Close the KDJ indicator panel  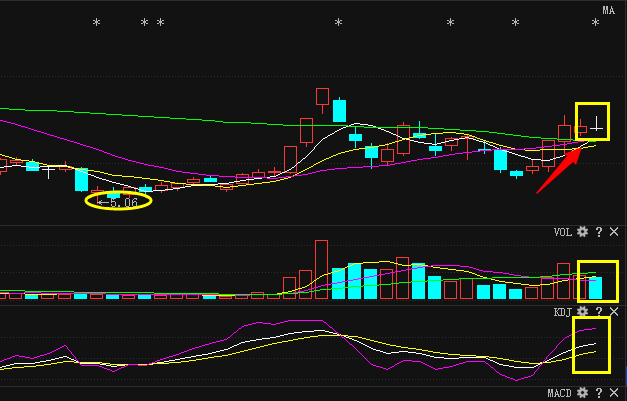pos(613,313)
